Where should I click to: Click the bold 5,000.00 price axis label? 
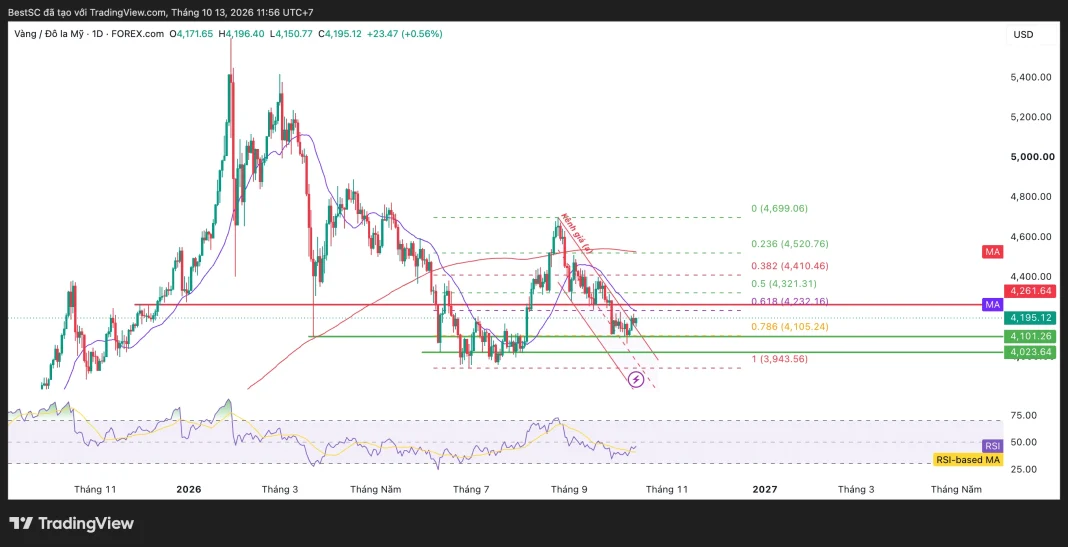point(1032,157)
